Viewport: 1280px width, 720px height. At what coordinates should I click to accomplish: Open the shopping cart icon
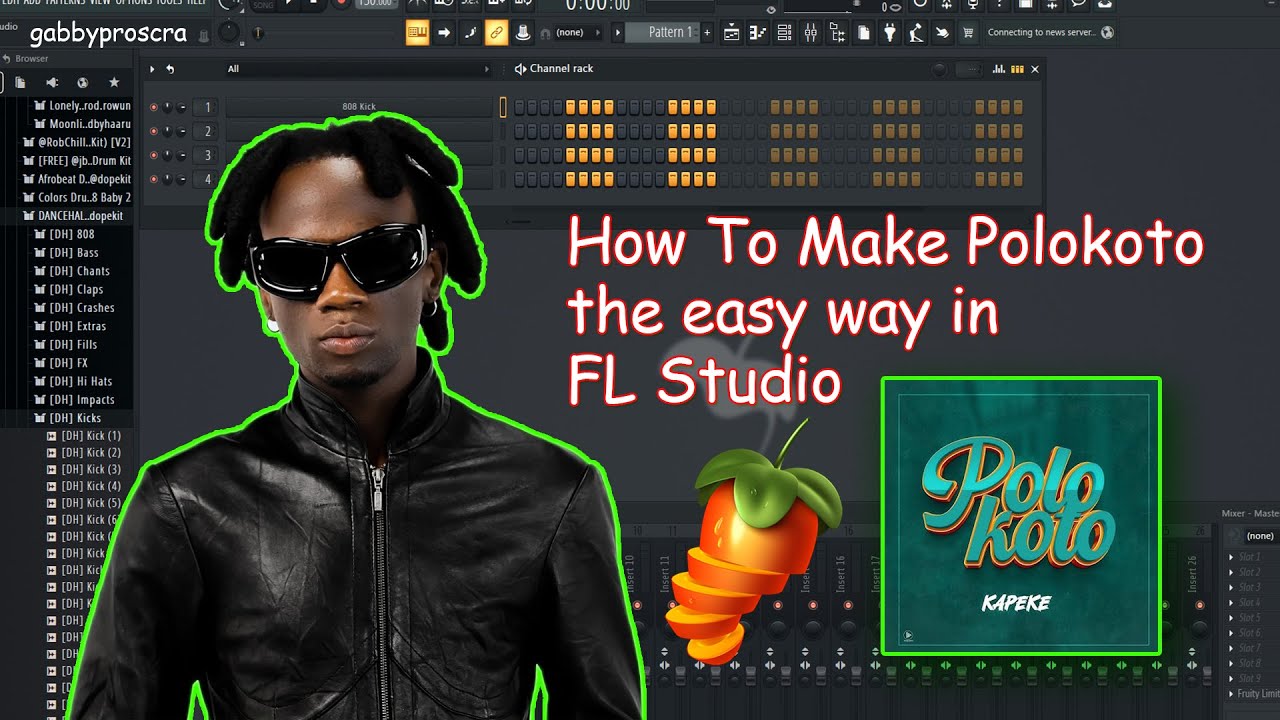tap(968, 33)
